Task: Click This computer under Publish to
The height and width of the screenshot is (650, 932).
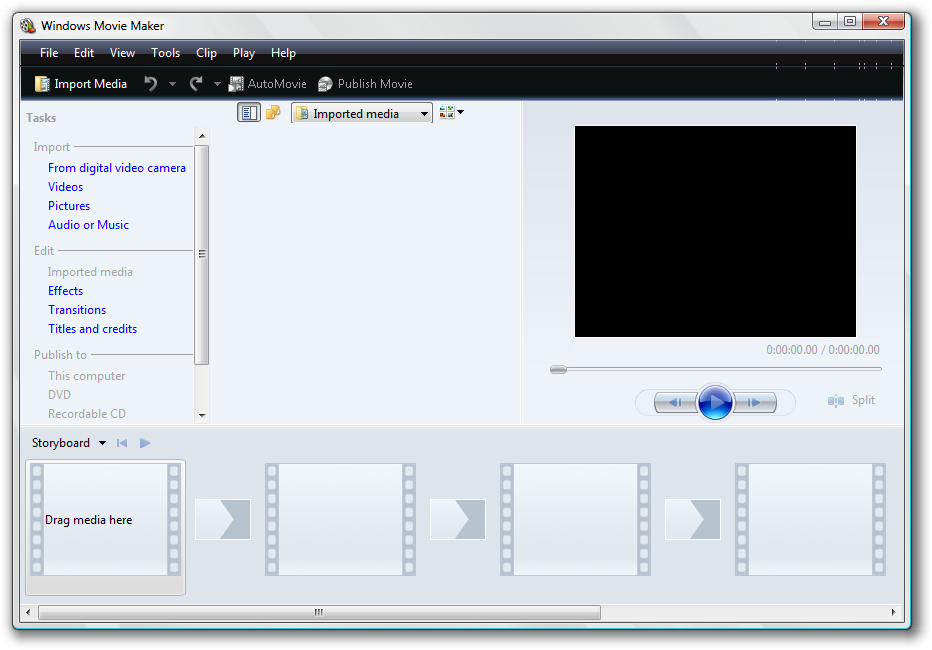Action: 87,376
